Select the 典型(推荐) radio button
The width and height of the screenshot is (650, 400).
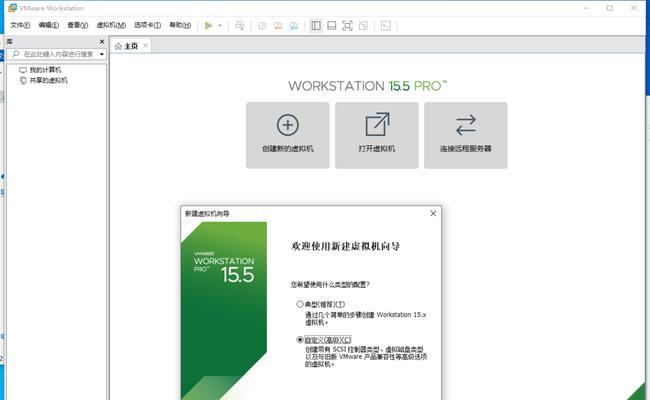pyautogui.click(x=300, y=304)
